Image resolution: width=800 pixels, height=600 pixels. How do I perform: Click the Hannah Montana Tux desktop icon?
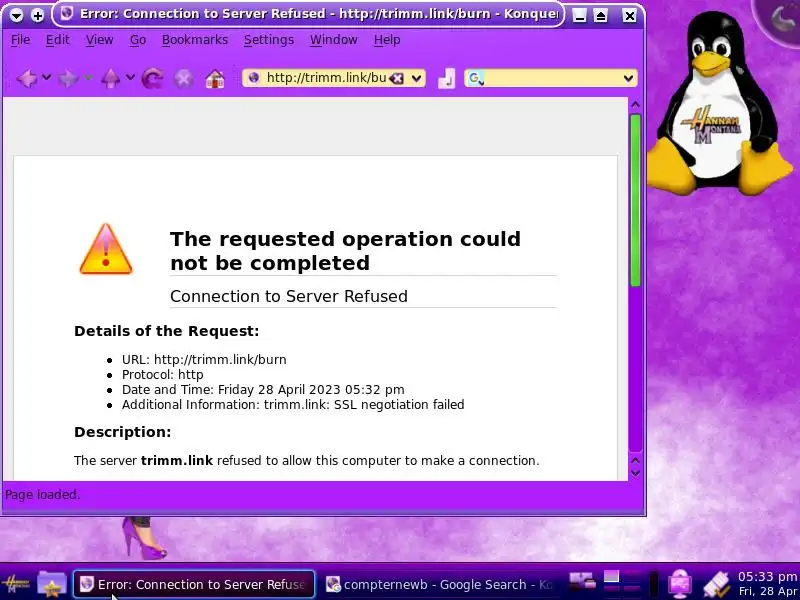click(x=722, y=105)
